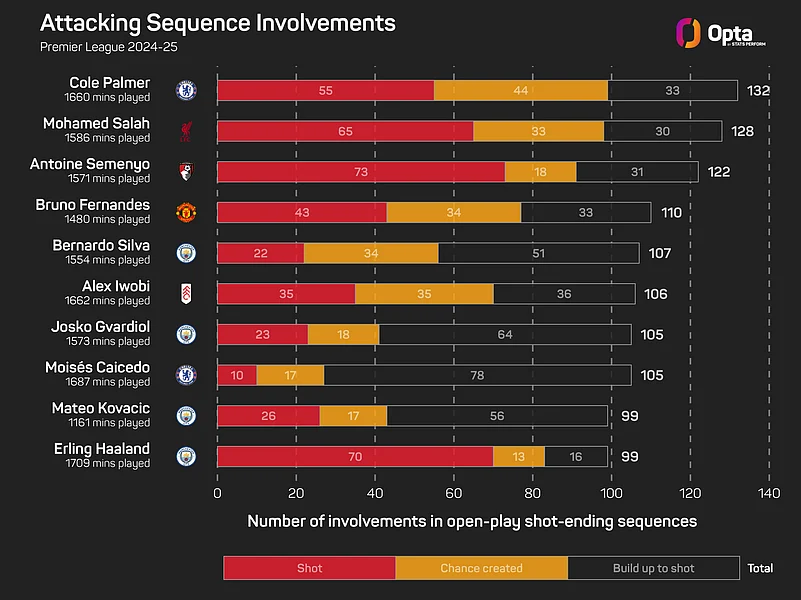Click the Liverpool crest beside Mohamed Salah
This screenshot has height=600, width=801.
tap(186, 131)
